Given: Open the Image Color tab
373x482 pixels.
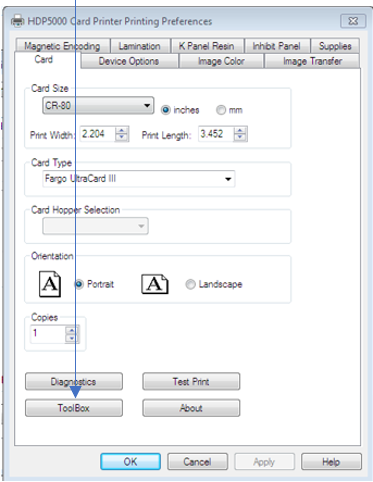Looking at the screenshot, I should 221,61.
